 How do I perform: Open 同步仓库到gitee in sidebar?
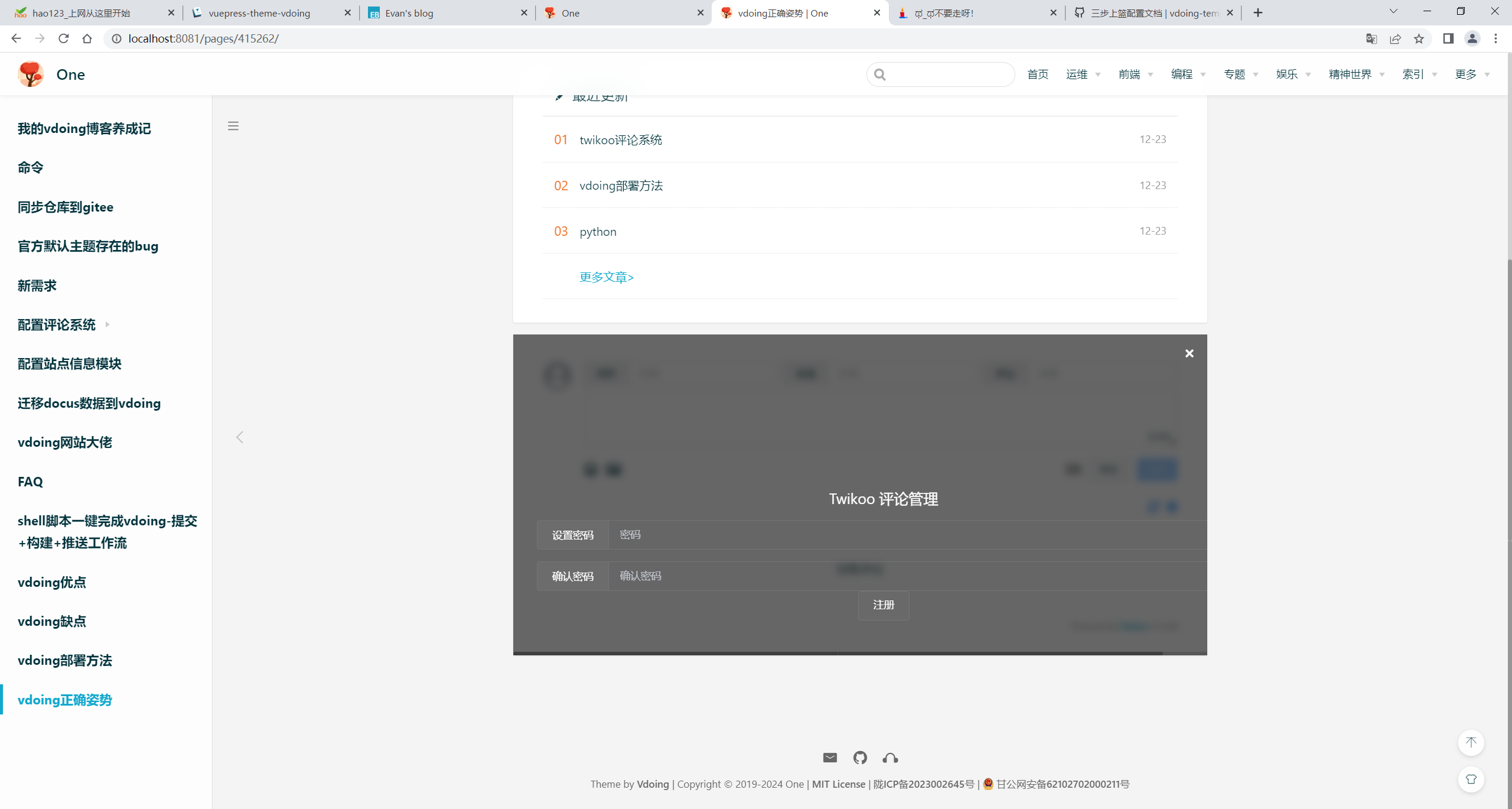point(65,207)
